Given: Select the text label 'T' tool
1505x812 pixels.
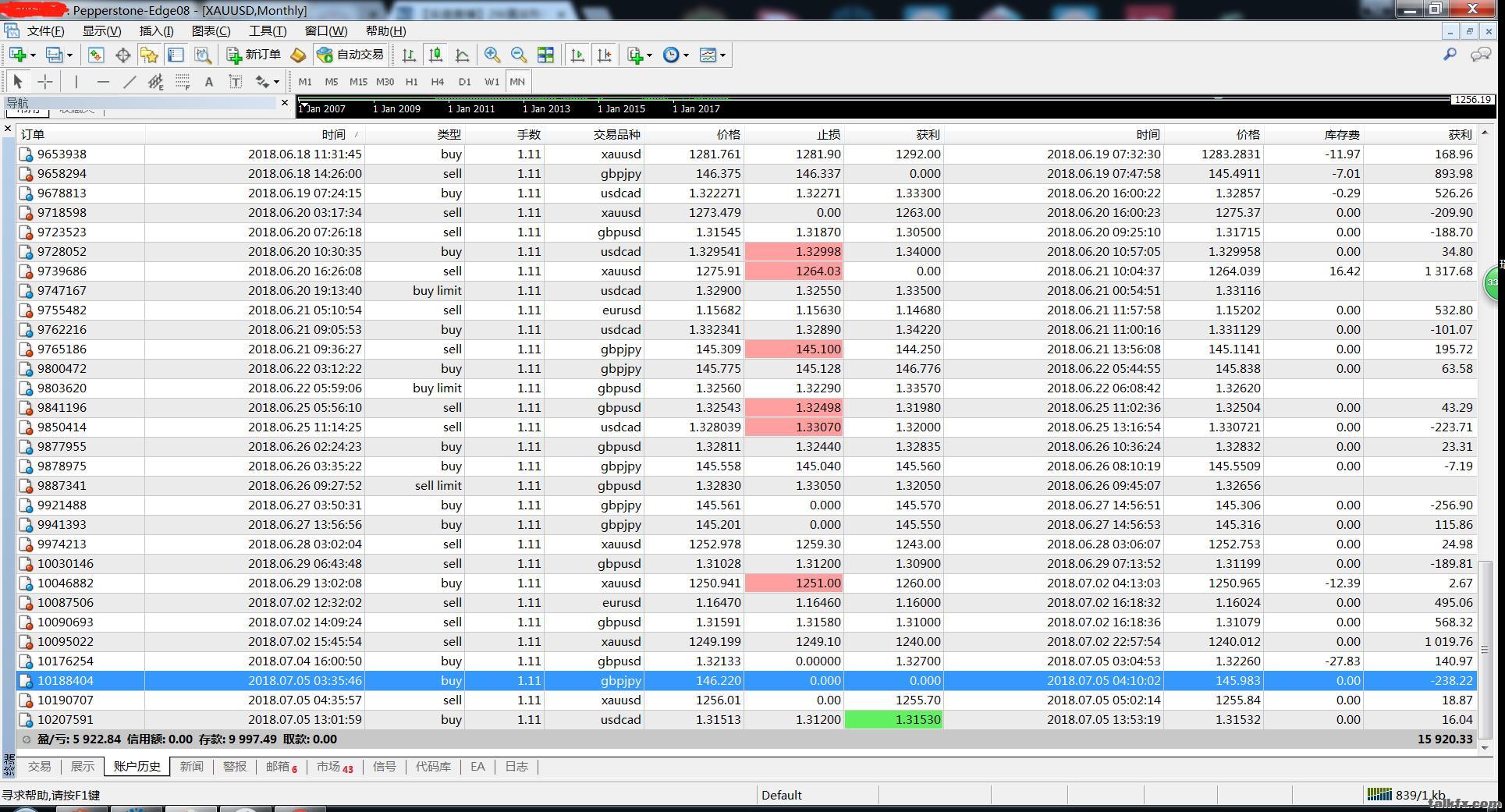Looking at the screenshot, I should 235,81.
